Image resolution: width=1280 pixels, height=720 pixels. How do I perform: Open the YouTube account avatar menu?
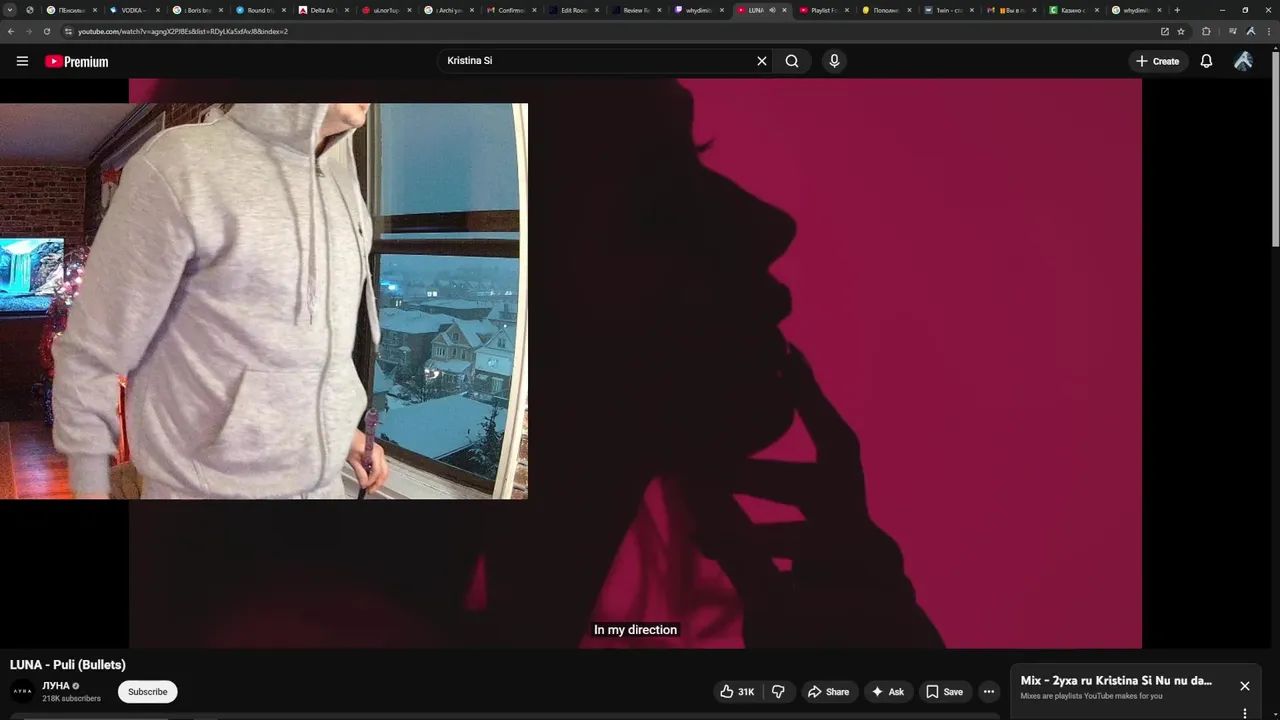[x=1243, y=61]
